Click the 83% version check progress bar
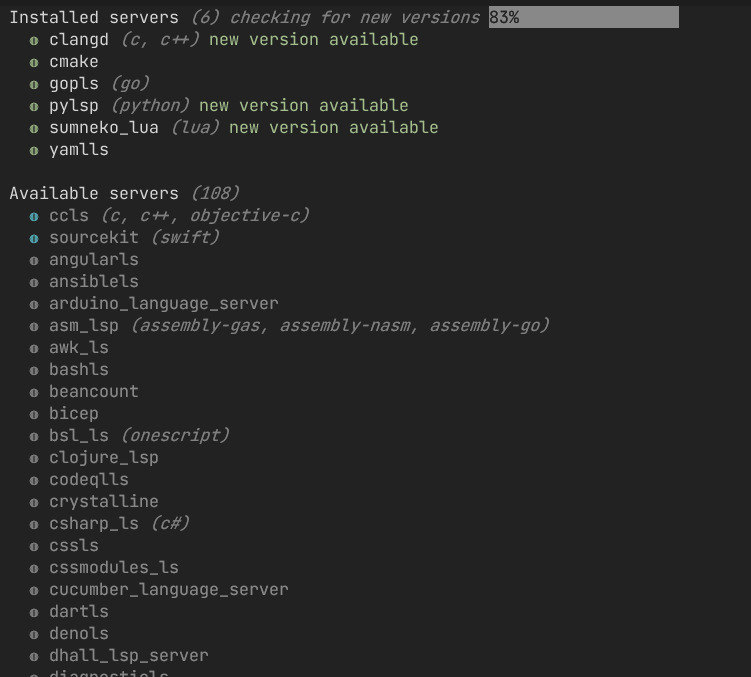This screenshot has width=751, height=677. [x=583, y=18]
